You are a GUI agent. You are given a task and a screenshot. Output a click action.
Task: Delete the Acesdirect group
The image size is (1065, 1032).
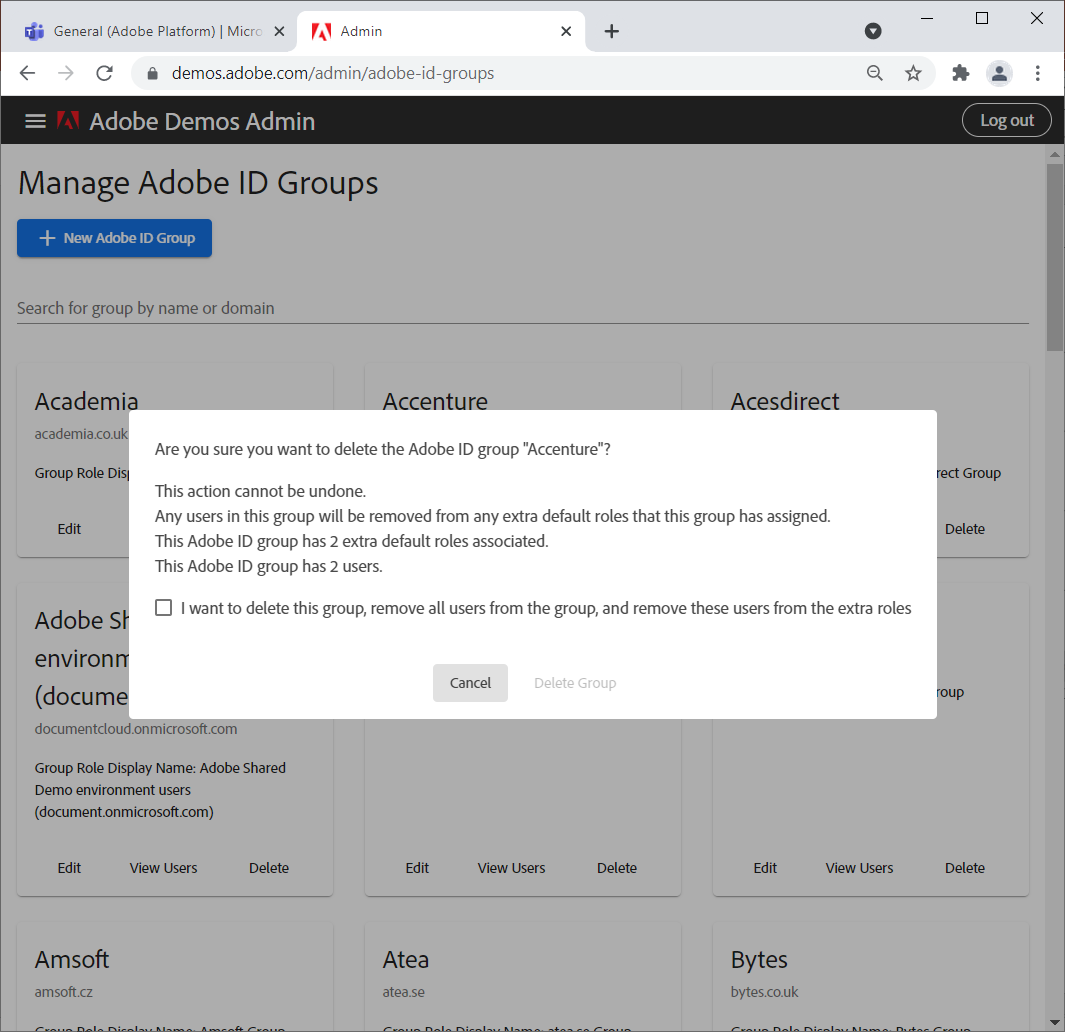(x=964, y=529)
